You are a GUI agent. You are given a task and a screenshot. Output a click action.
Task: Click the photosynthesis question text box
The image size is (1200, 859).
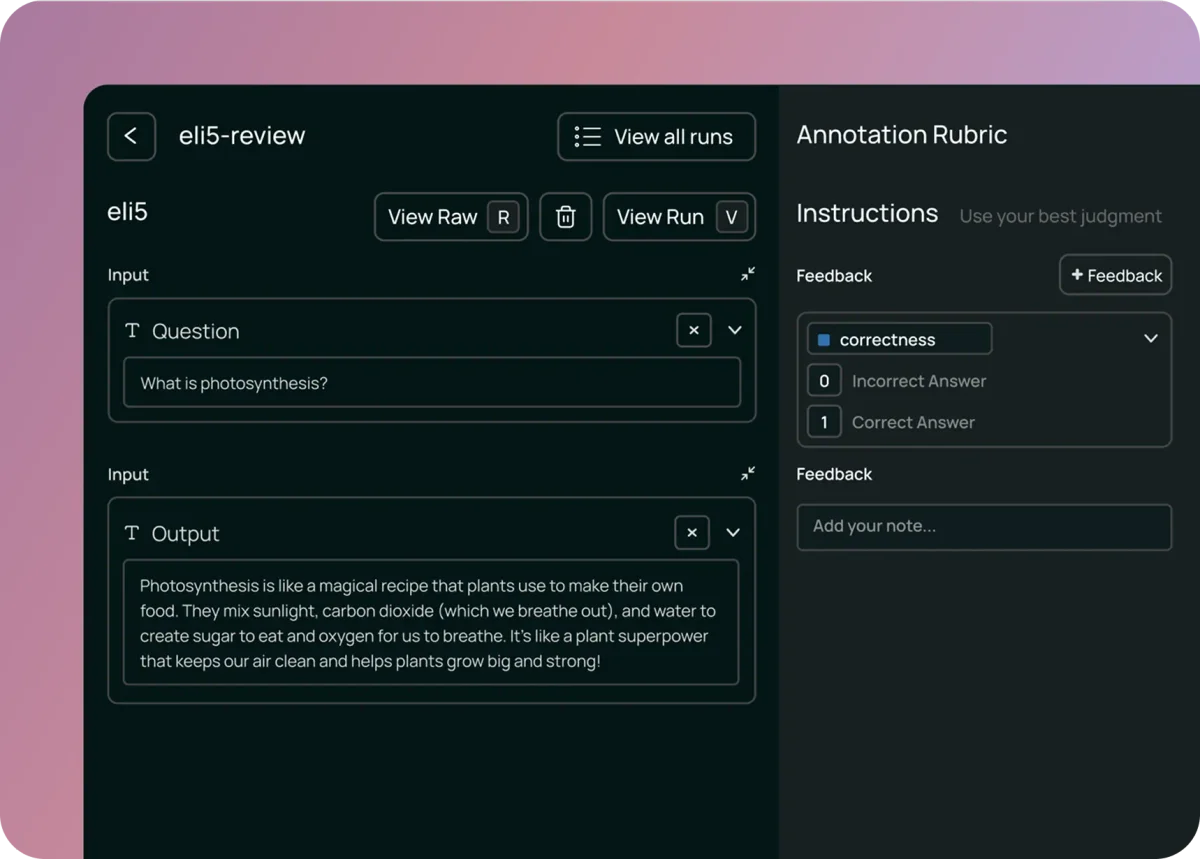click(x=431, y=383)
